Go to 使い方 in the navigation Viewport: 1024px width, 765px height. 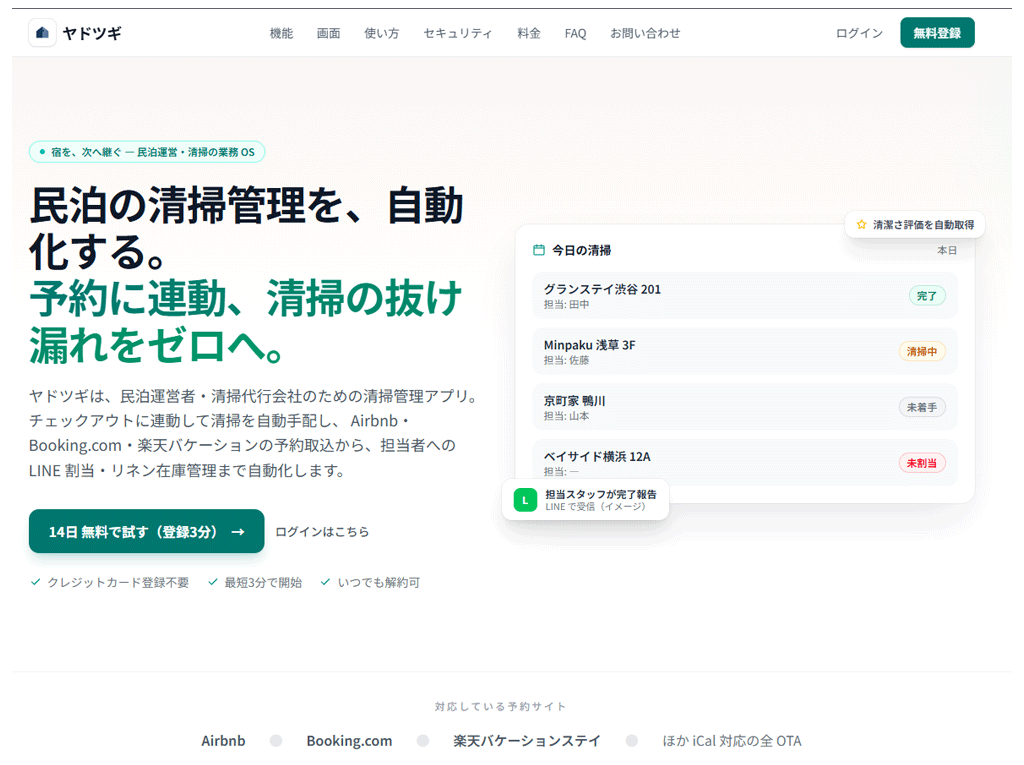click(381, 33)
